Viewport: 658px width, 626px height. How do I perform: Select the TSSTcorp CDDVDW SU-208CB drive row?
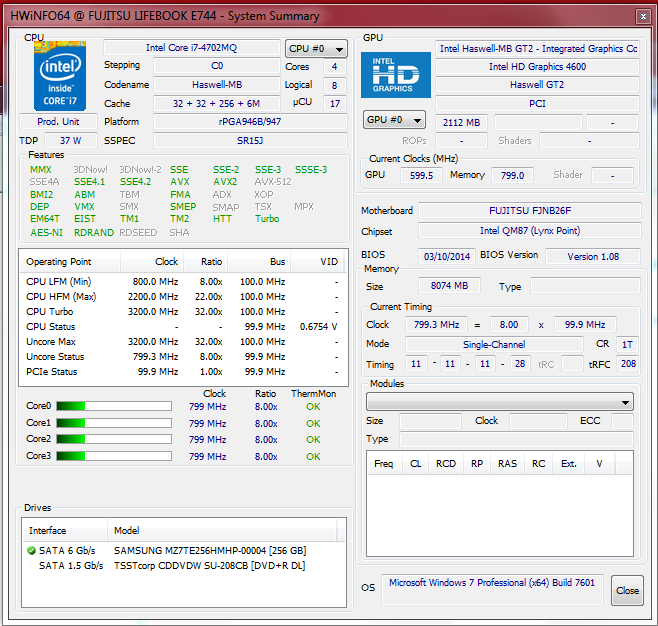(183, 566)
